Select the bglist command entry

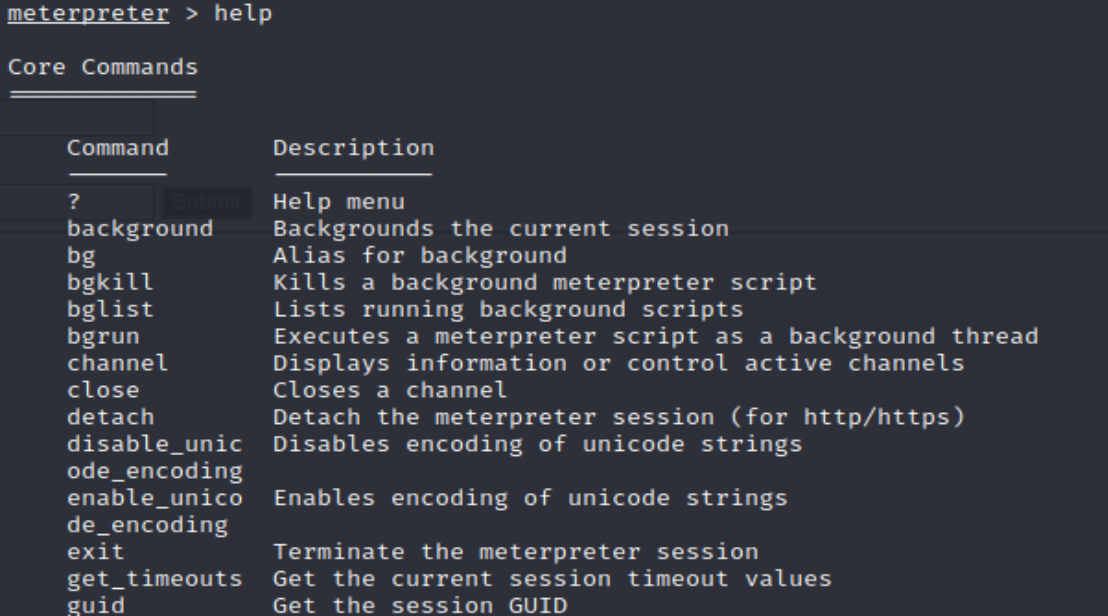point(110,309)
